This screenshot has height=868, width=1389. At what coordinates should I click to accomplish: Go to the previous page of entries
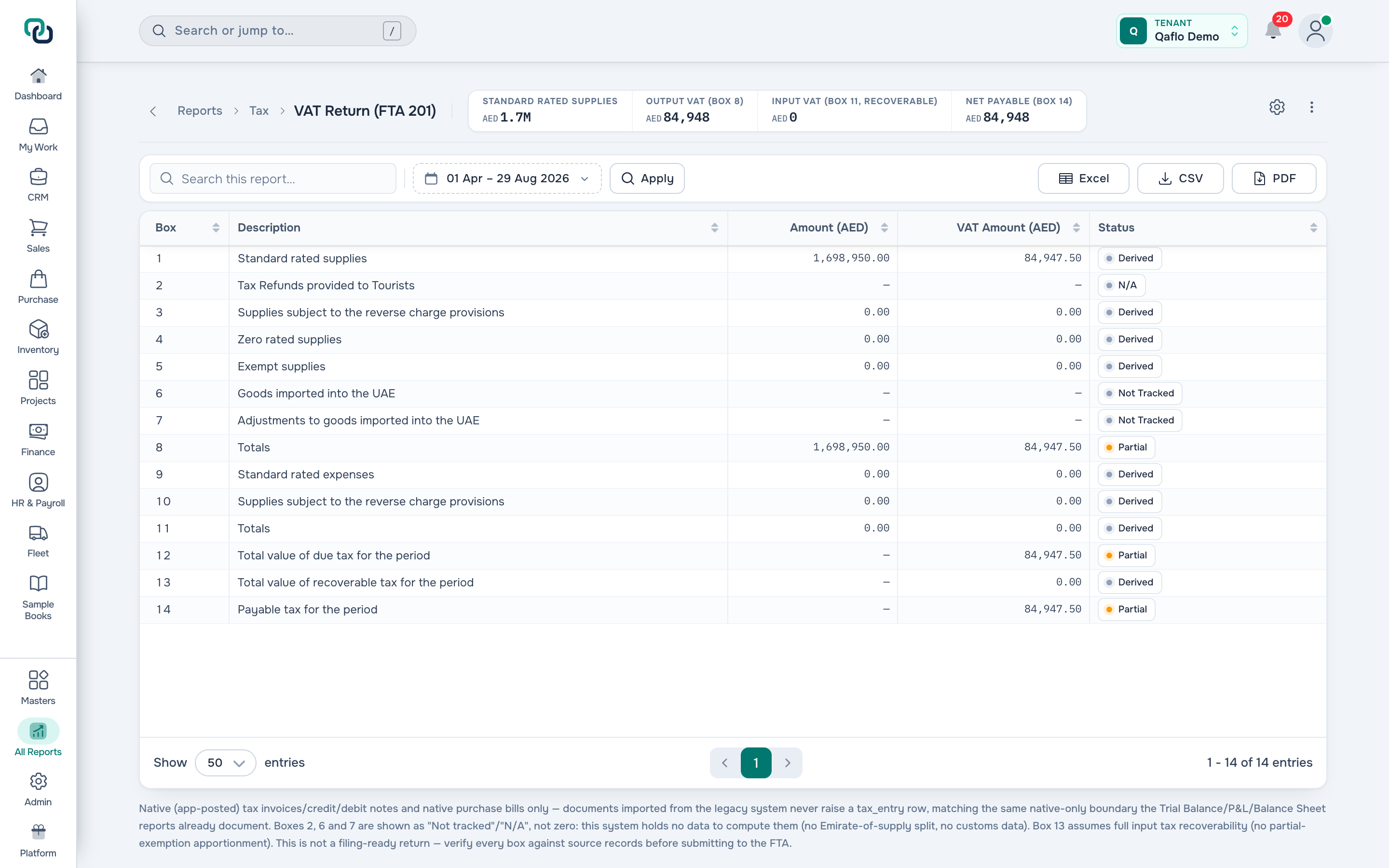(x=725, y=762)
